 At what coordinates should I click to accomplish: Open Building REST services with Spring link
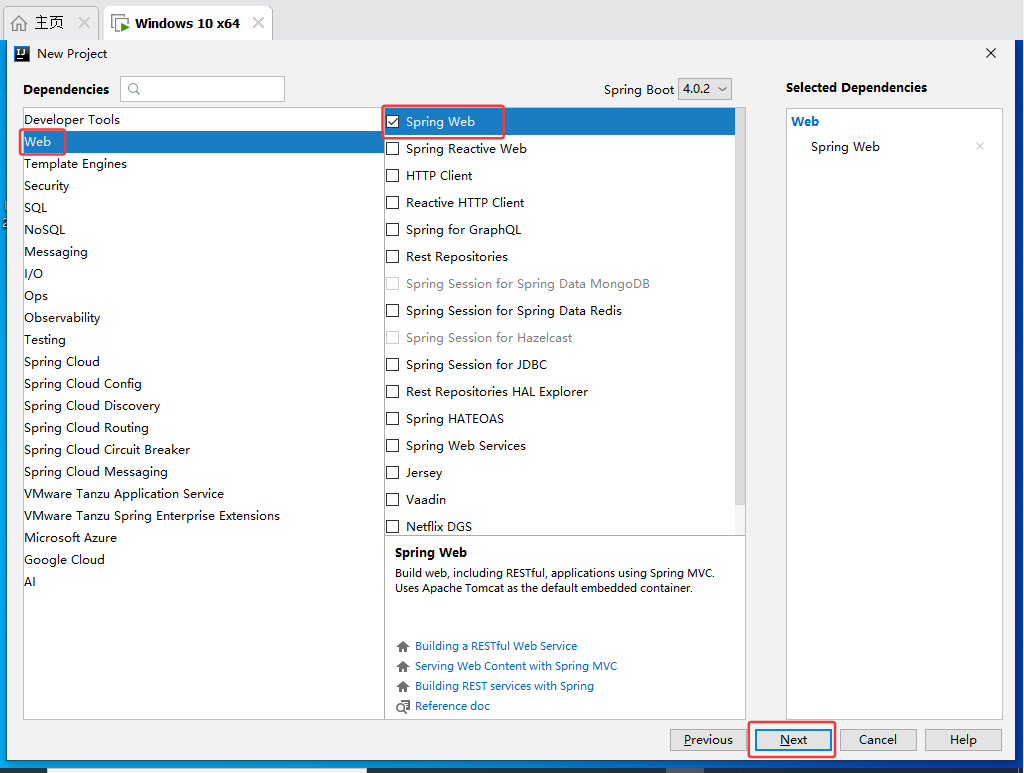click(x=504, y=687)
